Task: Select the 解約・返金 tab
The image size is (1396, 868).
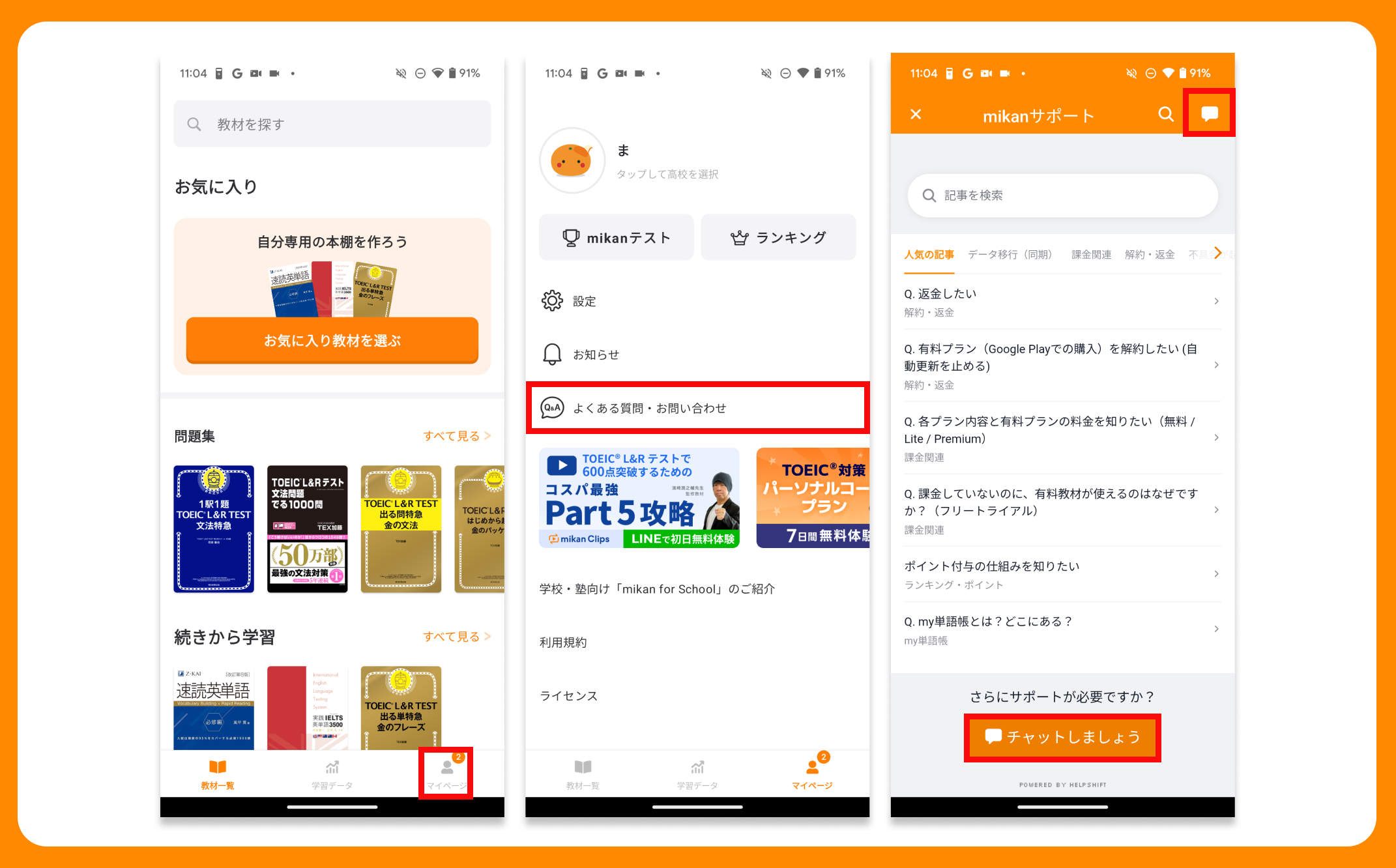Action: coord(1150,255)
